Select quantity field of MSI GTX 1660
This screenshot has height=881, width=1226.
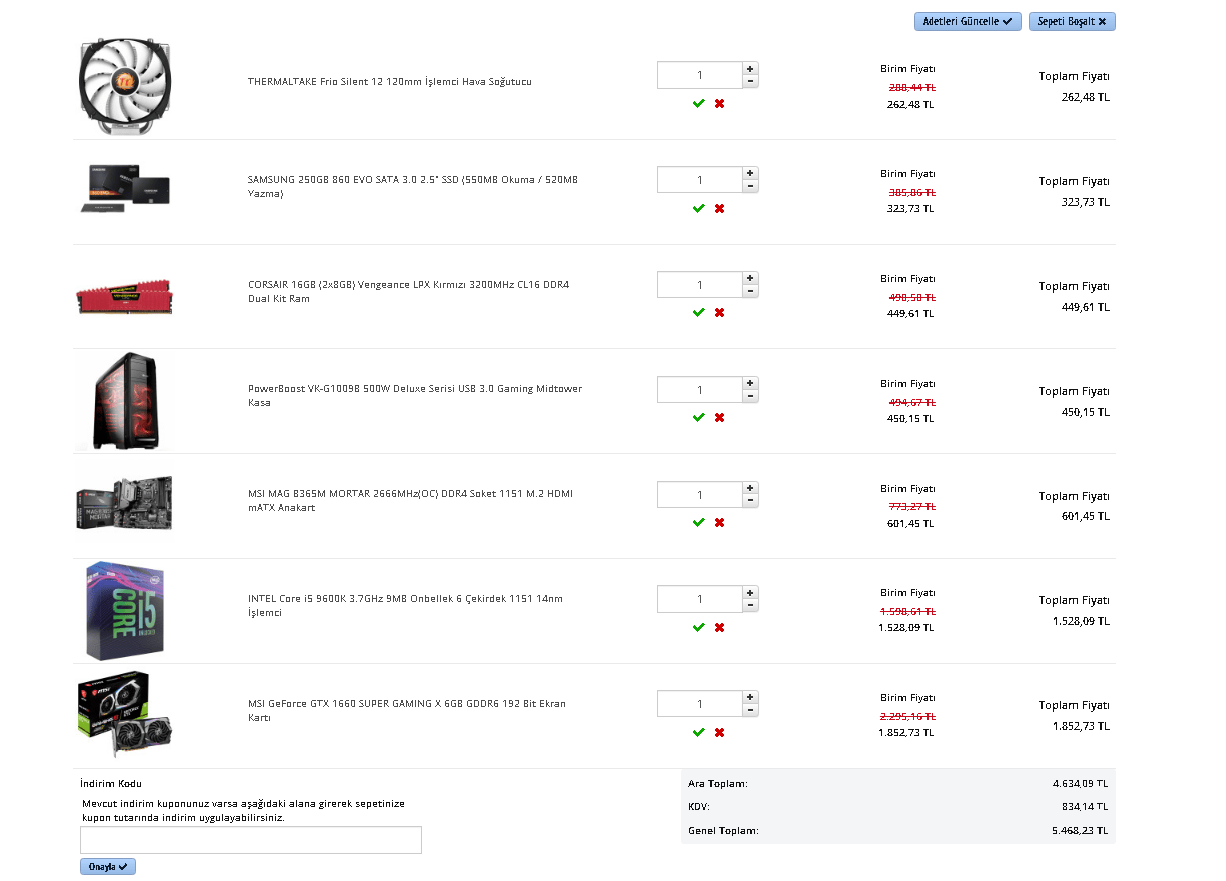tap(700, 704)
